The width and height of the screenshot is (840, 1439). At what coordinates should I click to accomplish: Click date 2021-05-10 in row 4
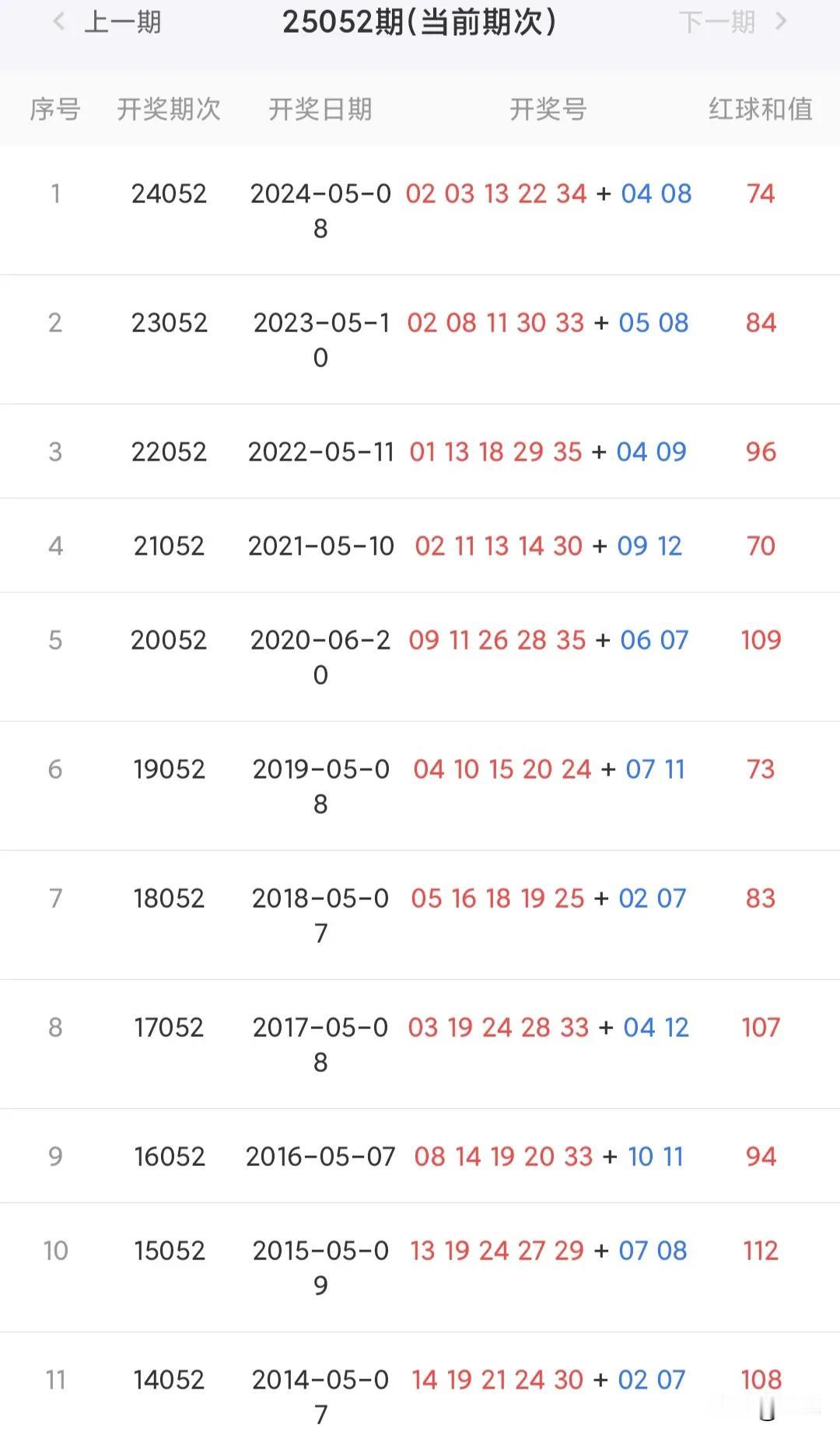click(321, 546)
